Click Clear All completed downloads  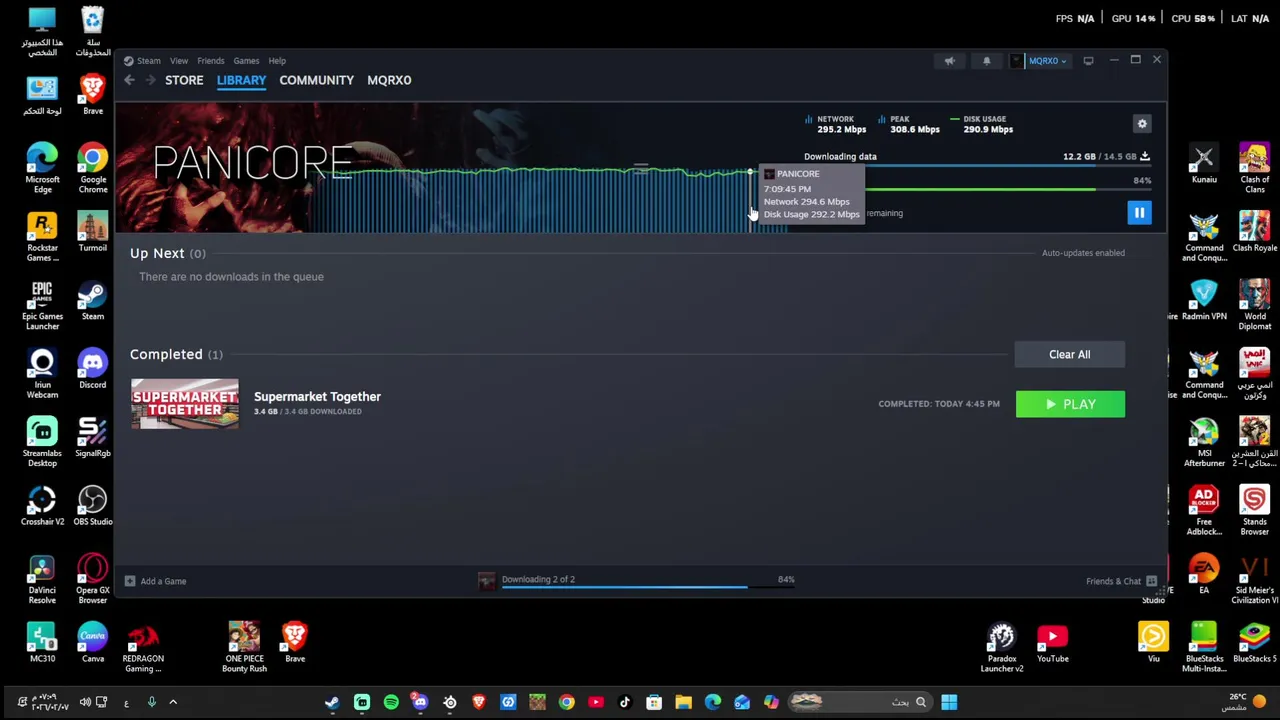[x=1069, y=354]
